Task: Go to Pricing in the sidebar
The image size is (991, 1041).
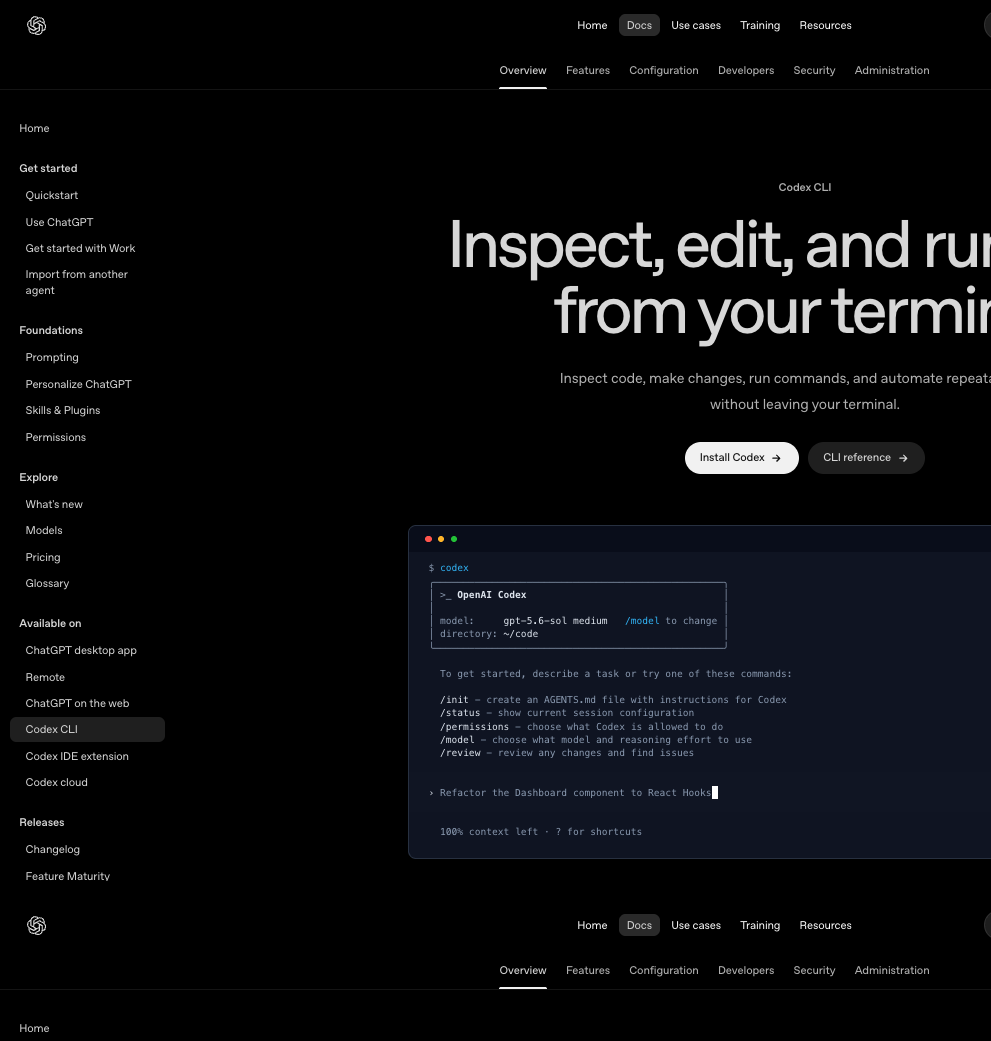Action: tap(42, 558)
